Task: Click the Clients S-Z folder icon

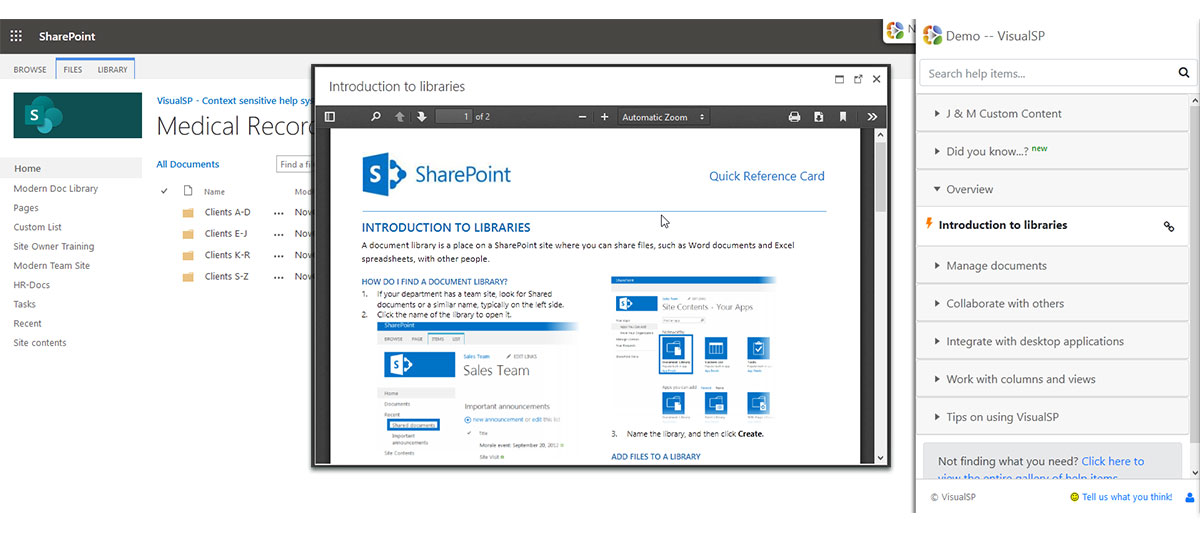Action: 188,277
